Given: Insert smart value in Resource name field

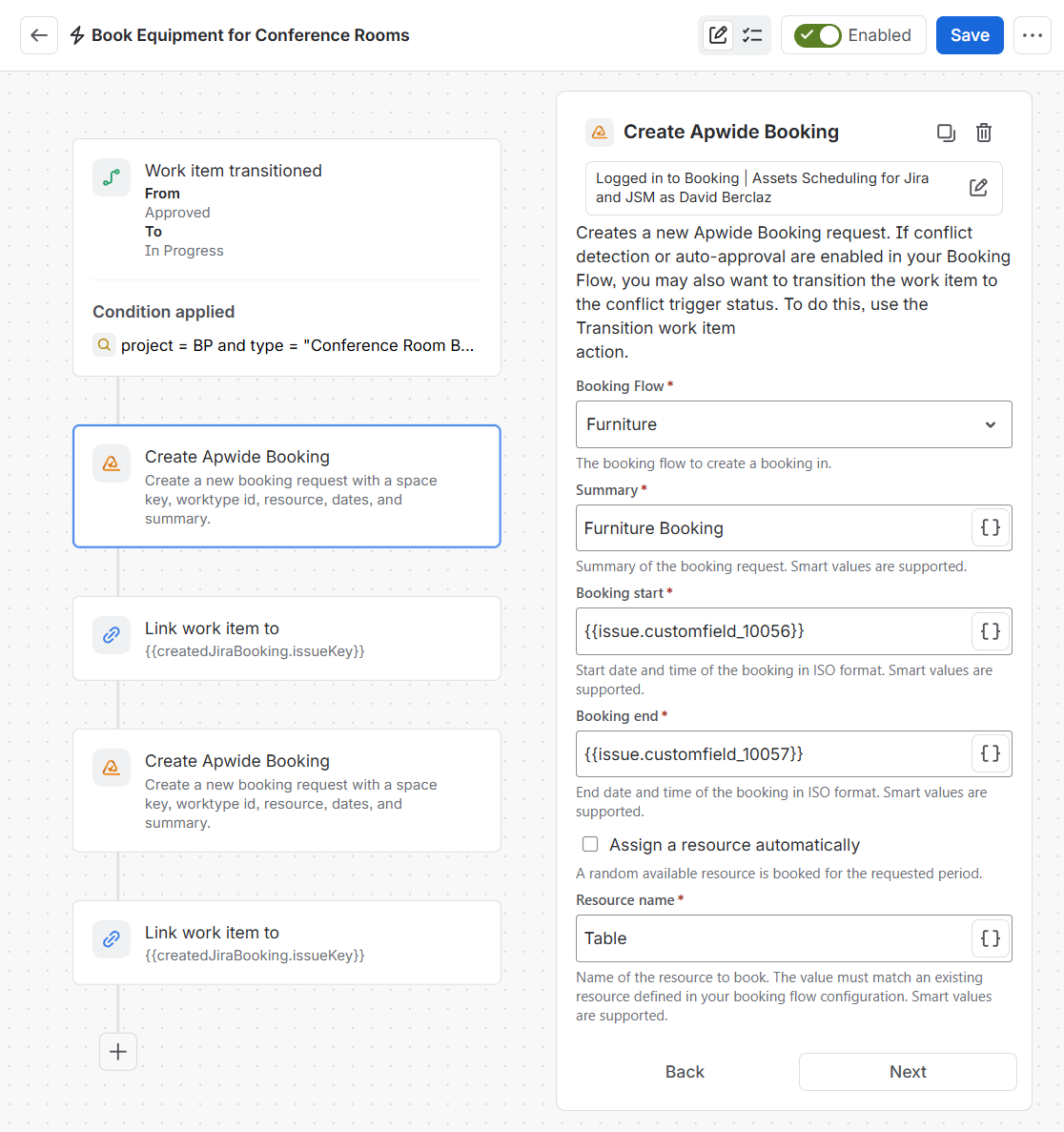Looking at the screenshot, I should [x=991, y=938].
